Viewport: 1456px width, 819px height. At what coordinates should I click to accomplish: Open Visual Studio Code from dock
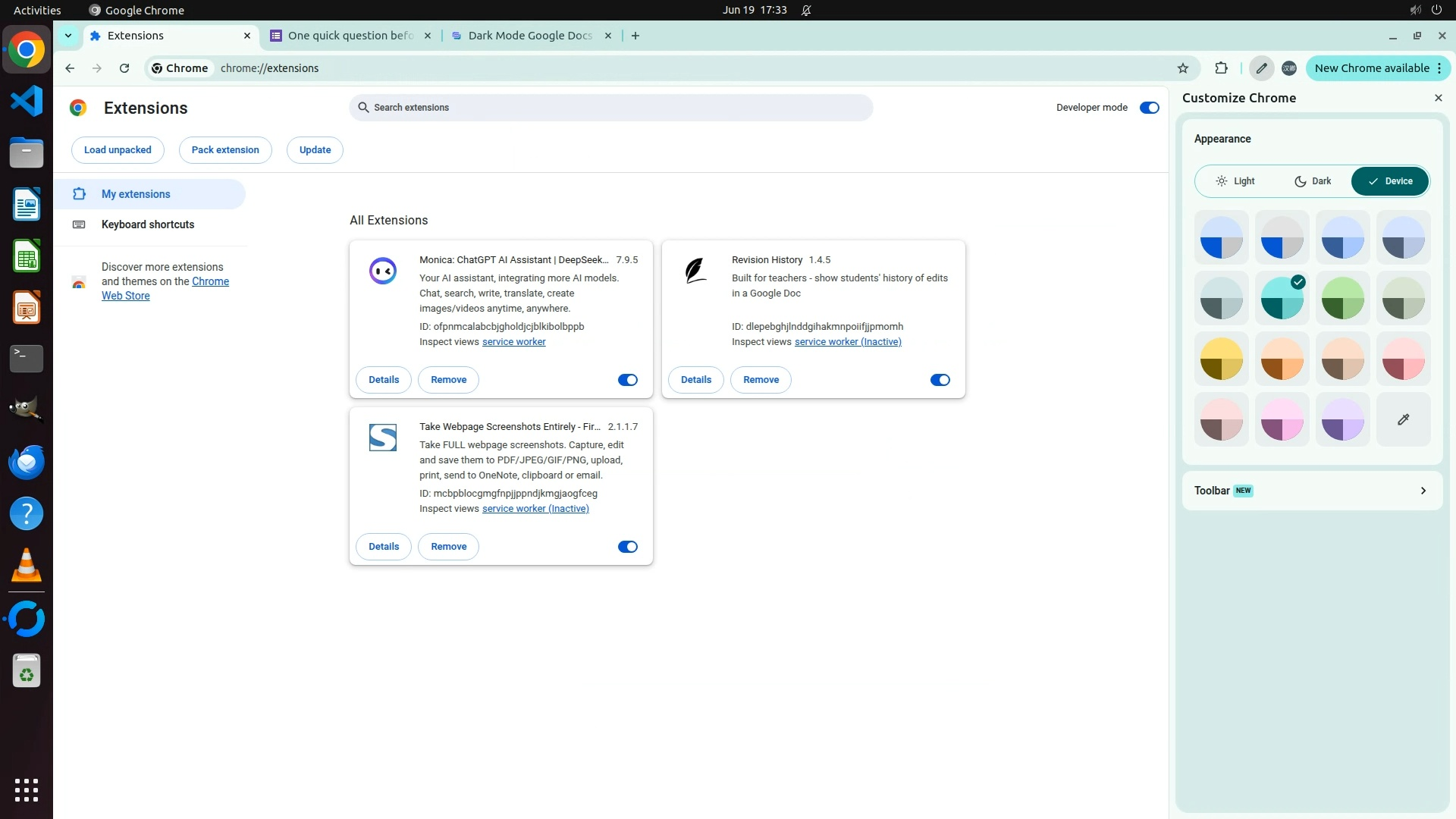(27, 101)
